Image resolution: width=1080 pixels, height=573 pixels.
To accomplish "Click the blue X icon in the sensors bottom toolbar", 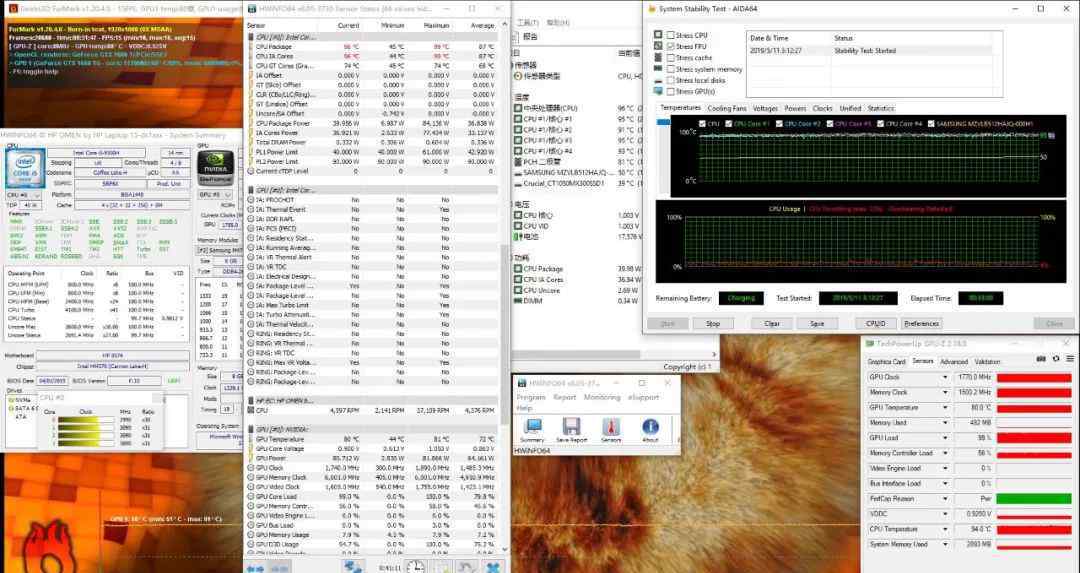I will pyautogui.click(x=493, y=567).
